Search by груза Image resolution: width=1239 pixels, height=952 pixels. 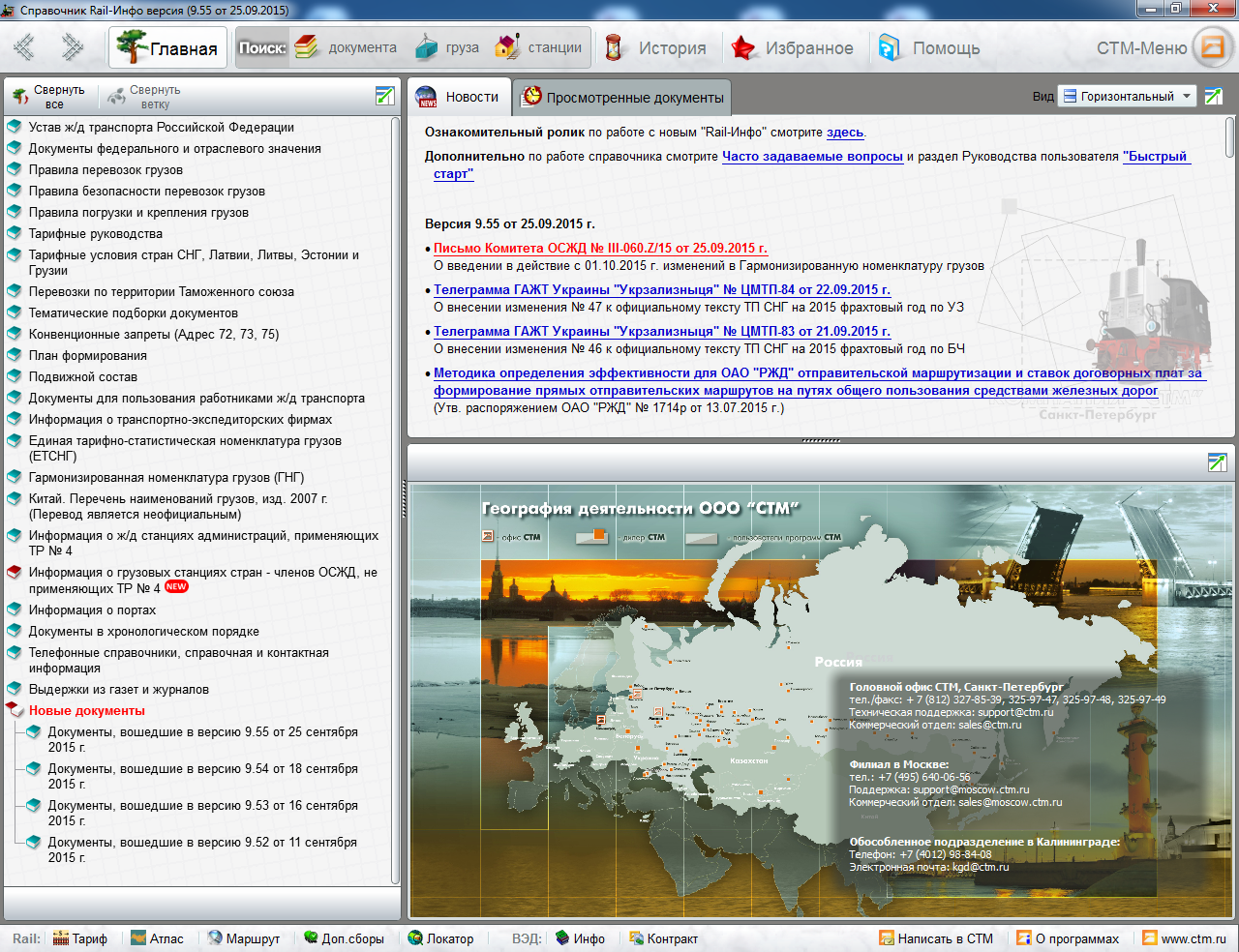pyautogui.click(x=447, y=47)
